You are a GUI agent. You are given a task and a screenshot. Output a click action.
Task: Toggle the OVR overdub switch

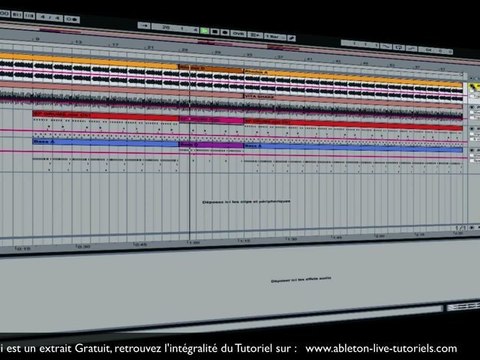click(x=238, y=33)
